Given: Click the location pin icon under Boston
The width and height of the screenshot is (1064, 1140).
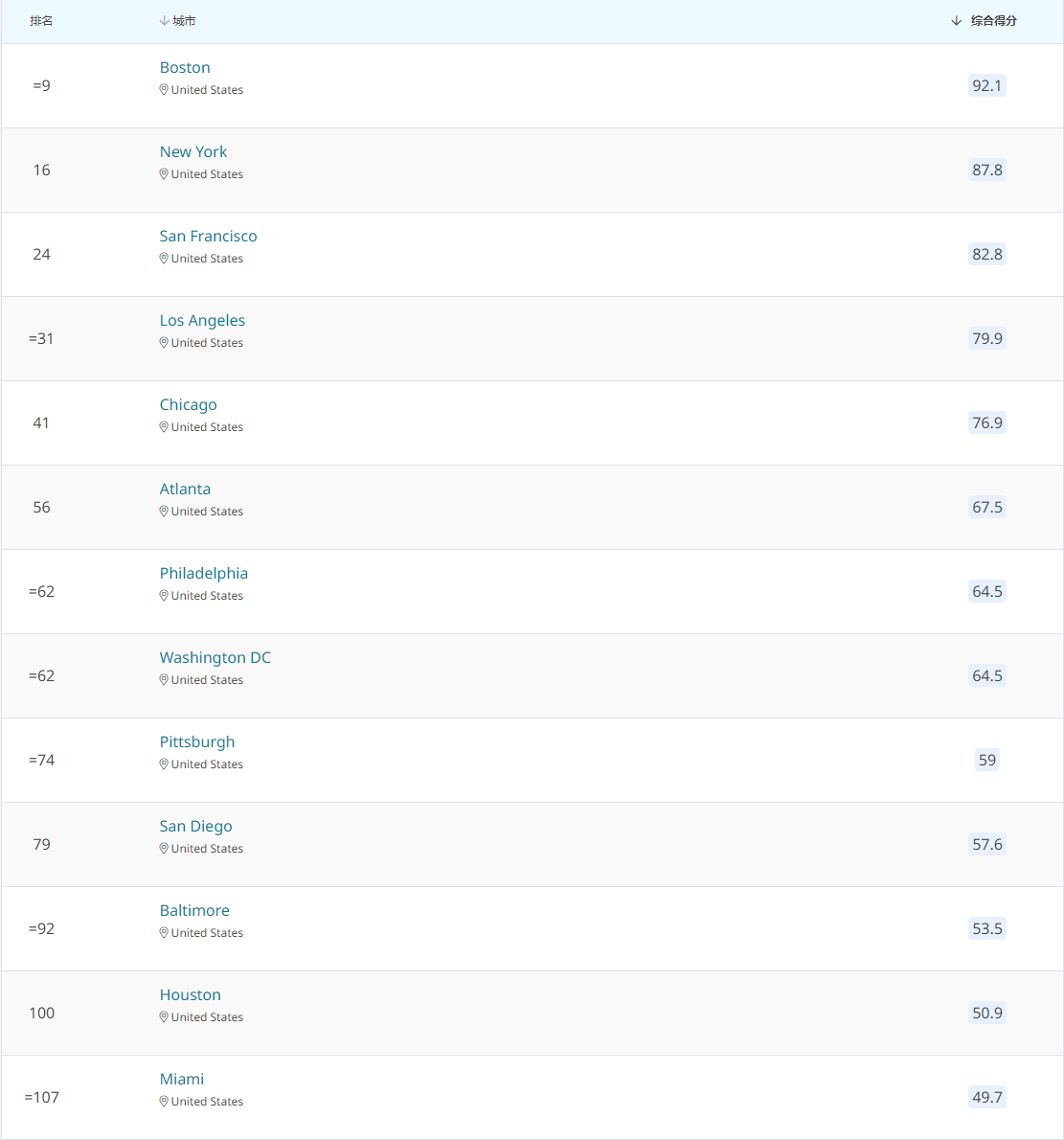Looking at the screenshot, I should [x=164, y=90].
